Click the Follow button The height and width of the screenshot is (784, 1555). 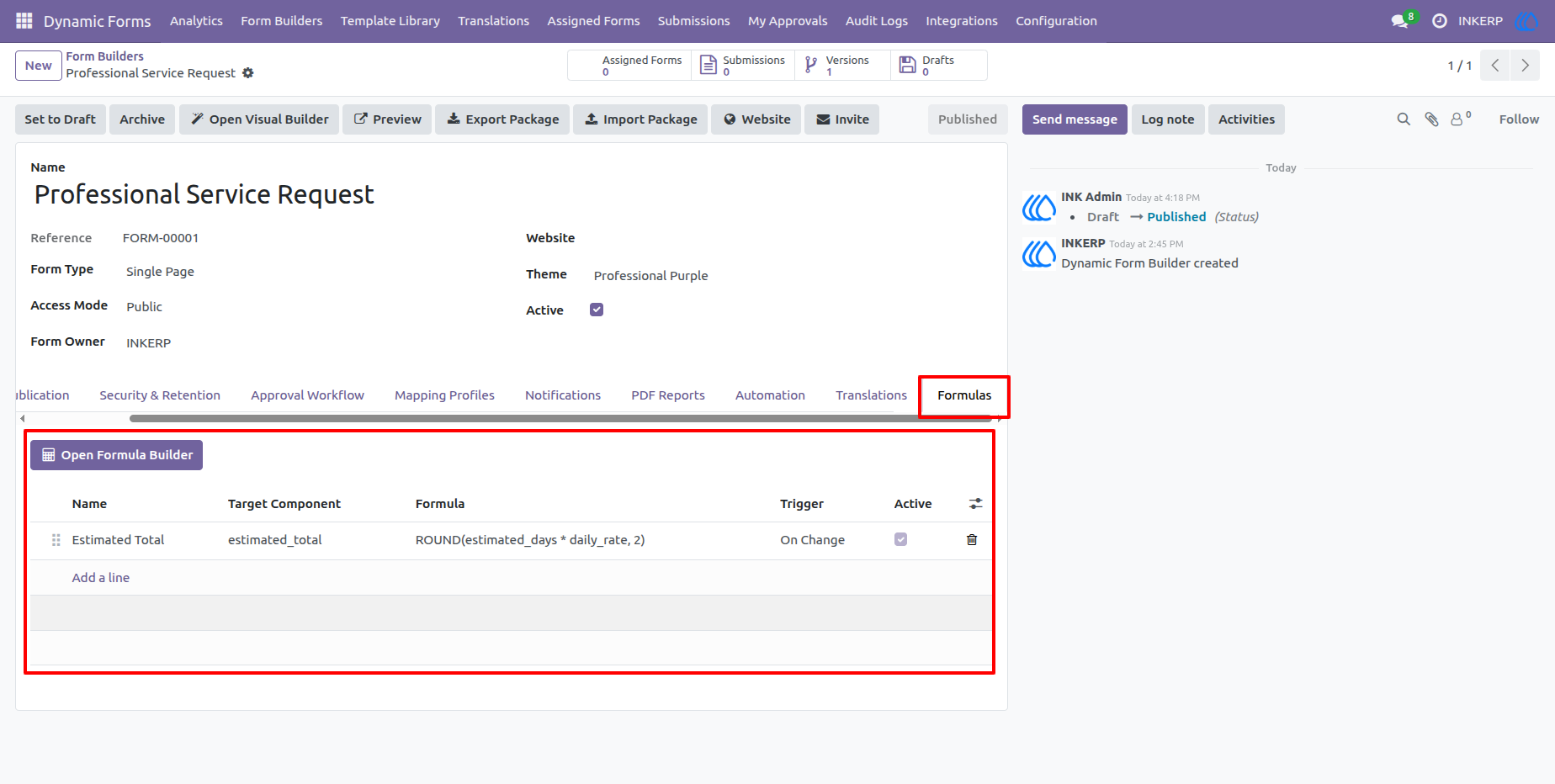[x=1519, y=119]
